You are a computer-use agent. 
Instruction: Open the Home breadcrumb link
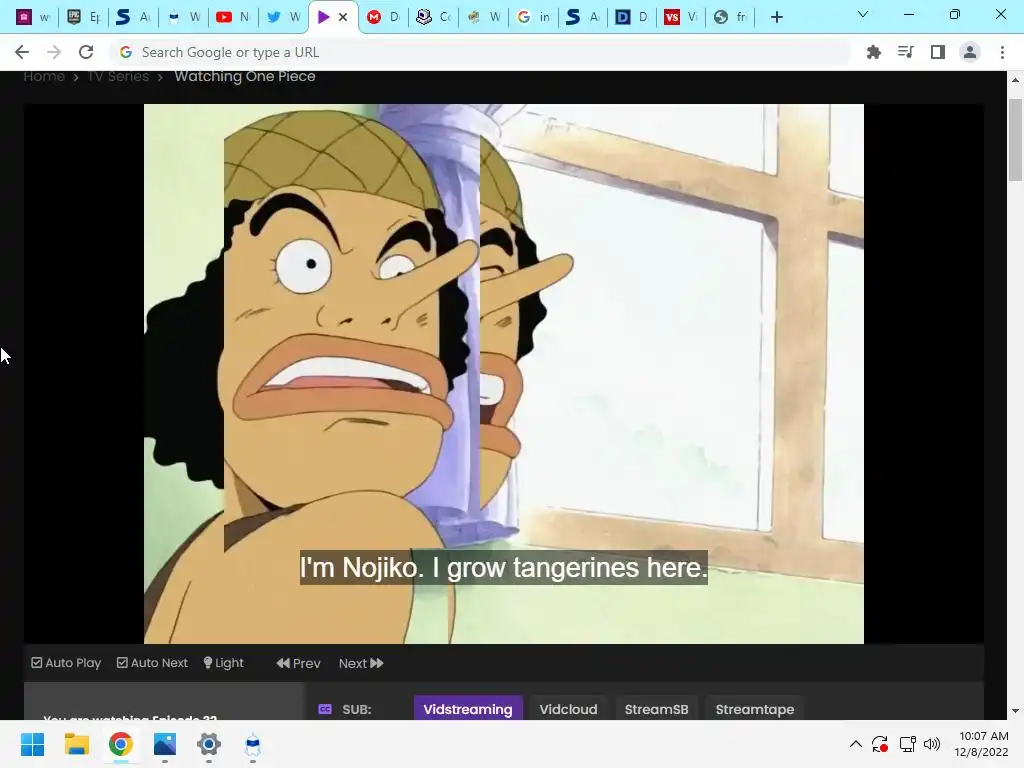pyautogui.click(x=44, y=76)
